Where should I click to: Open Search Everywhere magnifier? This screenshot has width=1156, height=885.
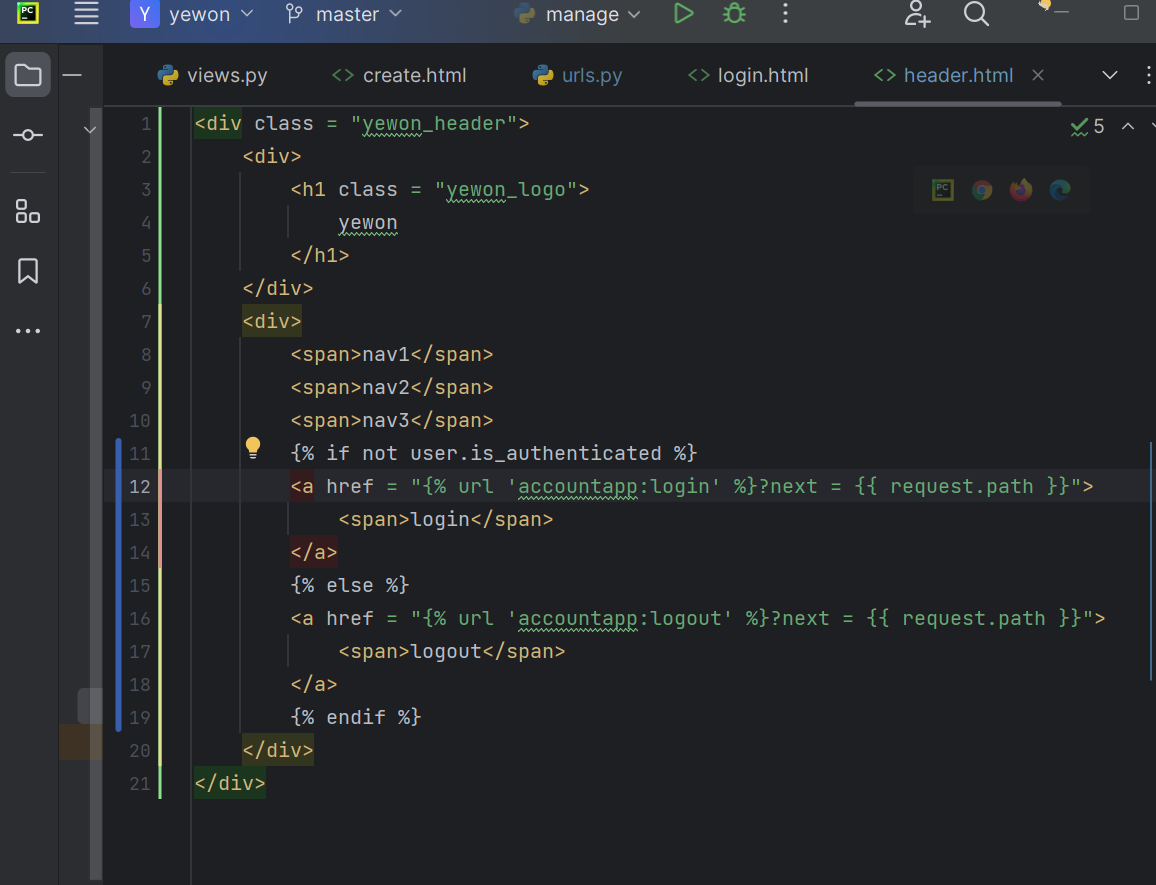click(x=976, y=14)
